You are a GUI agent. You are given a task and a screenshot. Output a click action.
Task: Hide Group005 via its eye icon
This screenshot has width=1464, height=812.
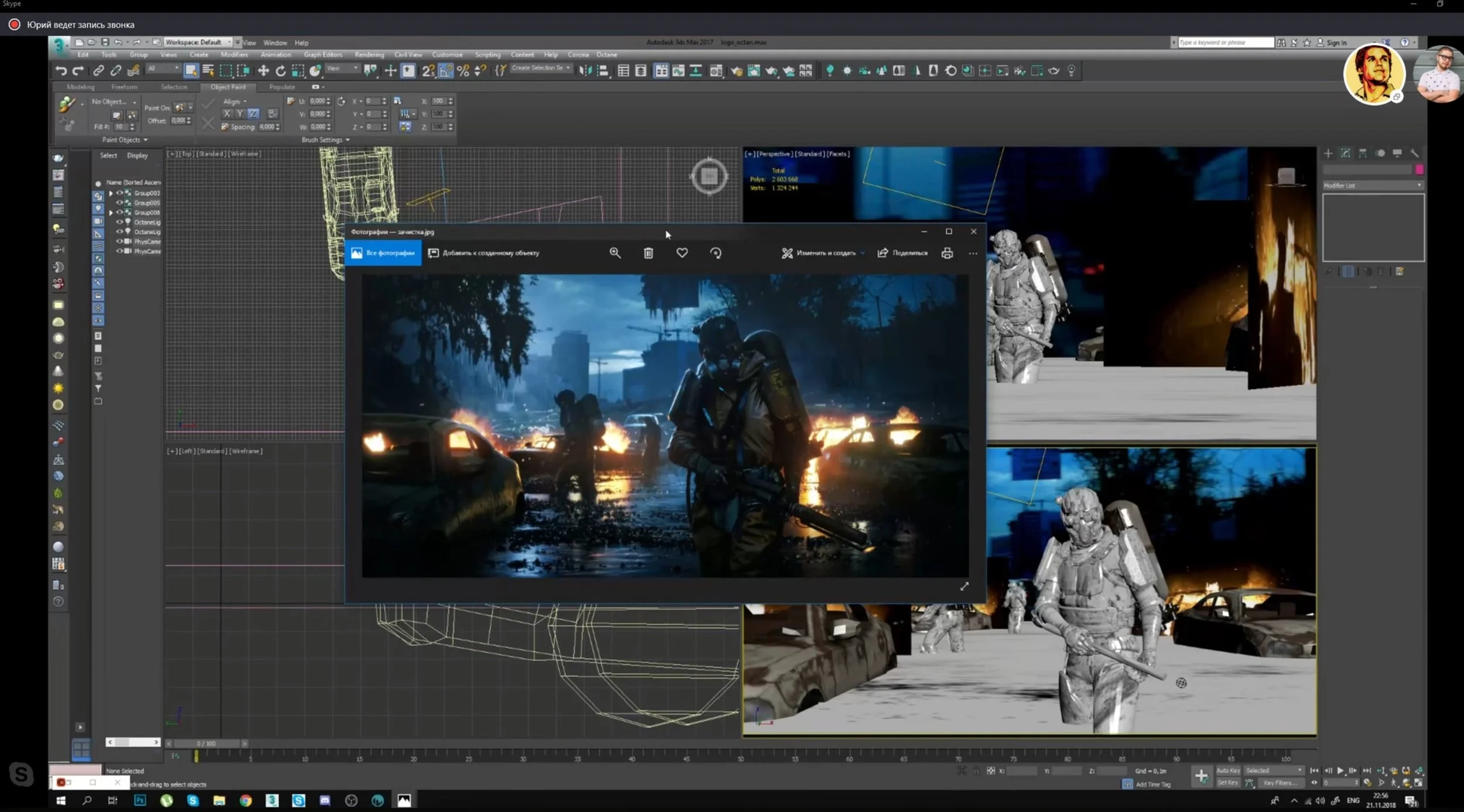click(x=119, y=203)
